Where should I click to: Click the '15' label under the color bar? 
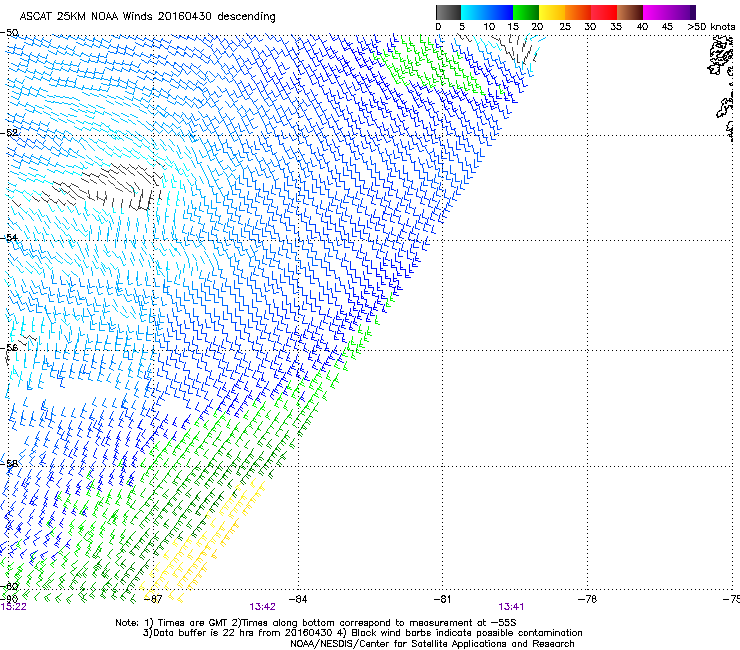pyautogui.click(x=513, y=27)
